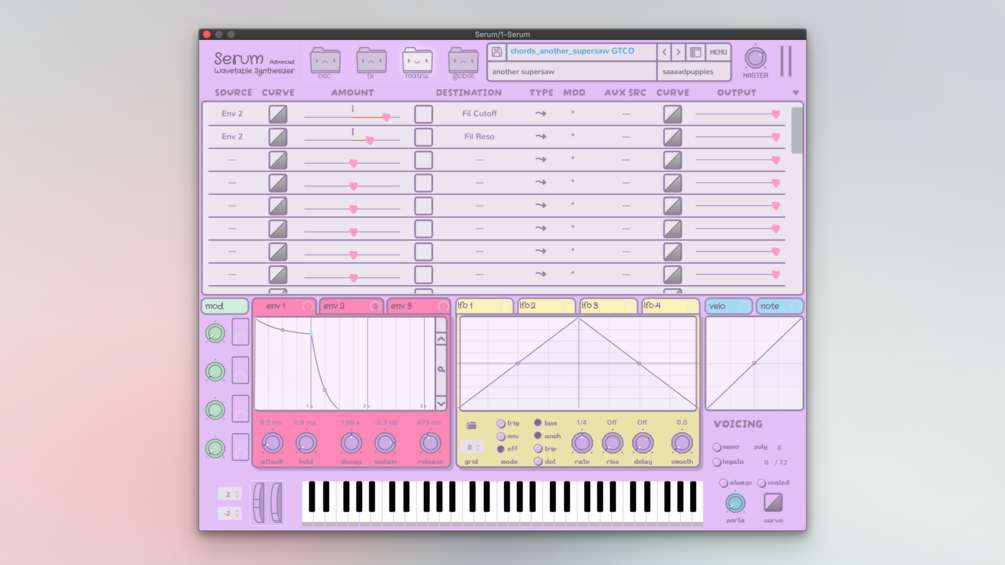Open the LFO shape folder icon
Screen dimensions: 1005x565
pyautogui.click(x=471, y=425)
